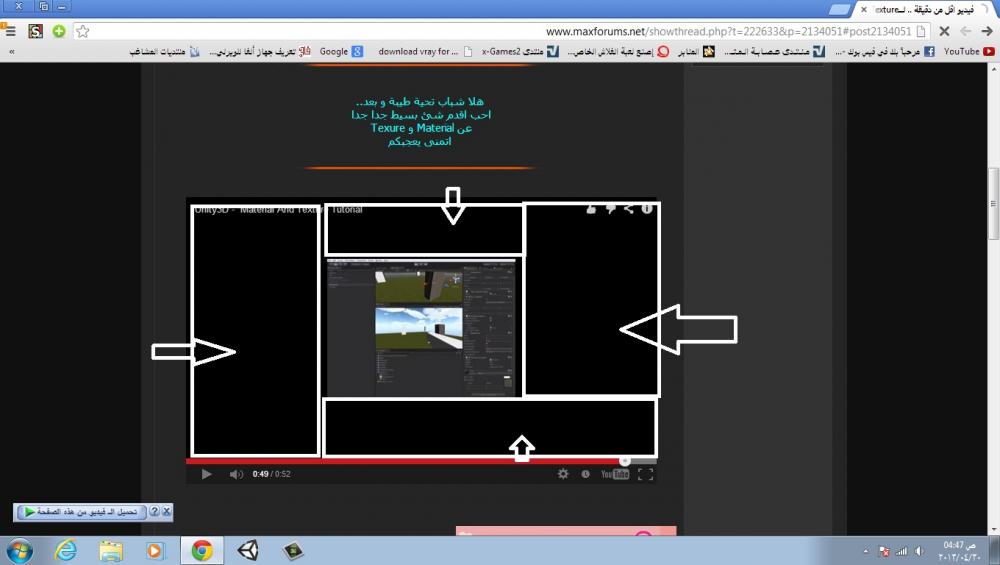Open Windows Explorer folder on taskbar
1000x565 pixels.
click(x=110, y=551)
